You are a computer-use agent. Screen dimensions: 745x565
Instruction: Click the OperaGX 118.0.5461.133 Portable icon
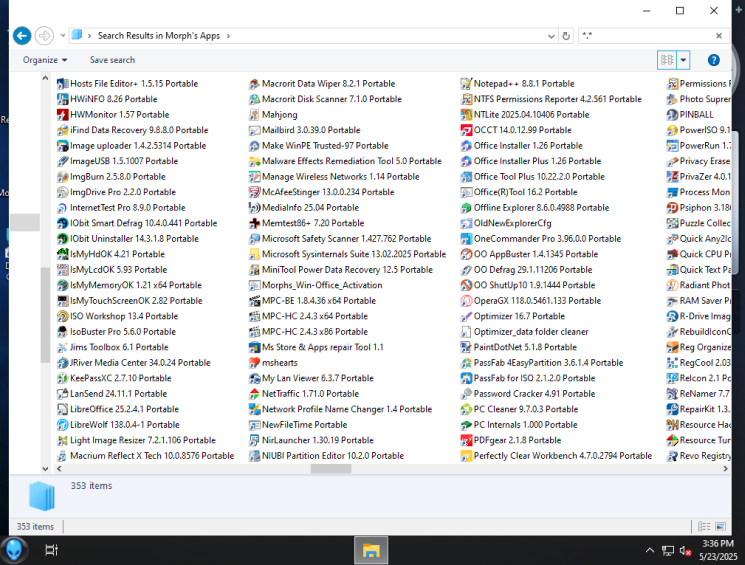[466, 301]
